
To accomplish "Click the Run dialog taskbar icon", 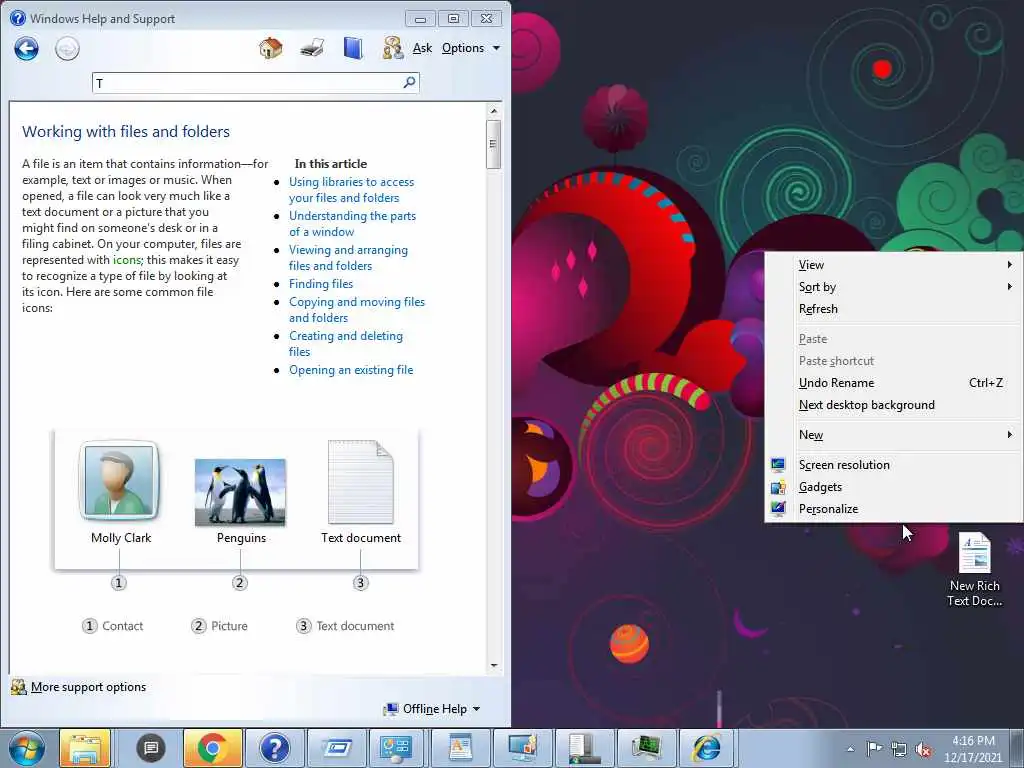I will point(337,748).
